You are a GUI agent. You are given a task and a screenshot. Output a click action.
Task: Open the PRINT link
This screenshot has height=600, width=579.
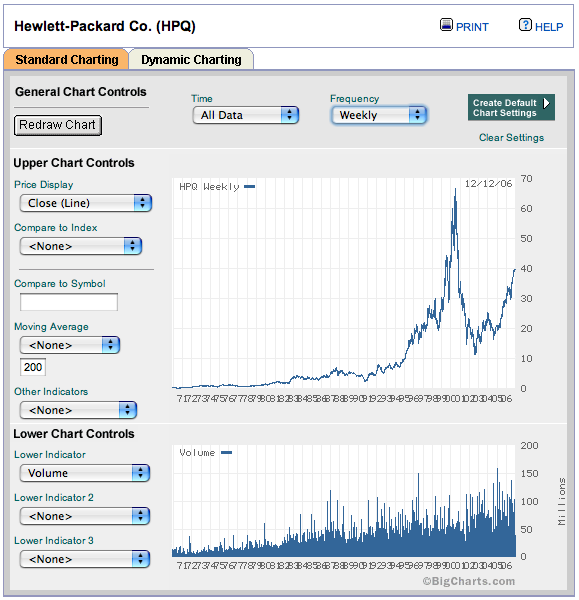(472, 27)
